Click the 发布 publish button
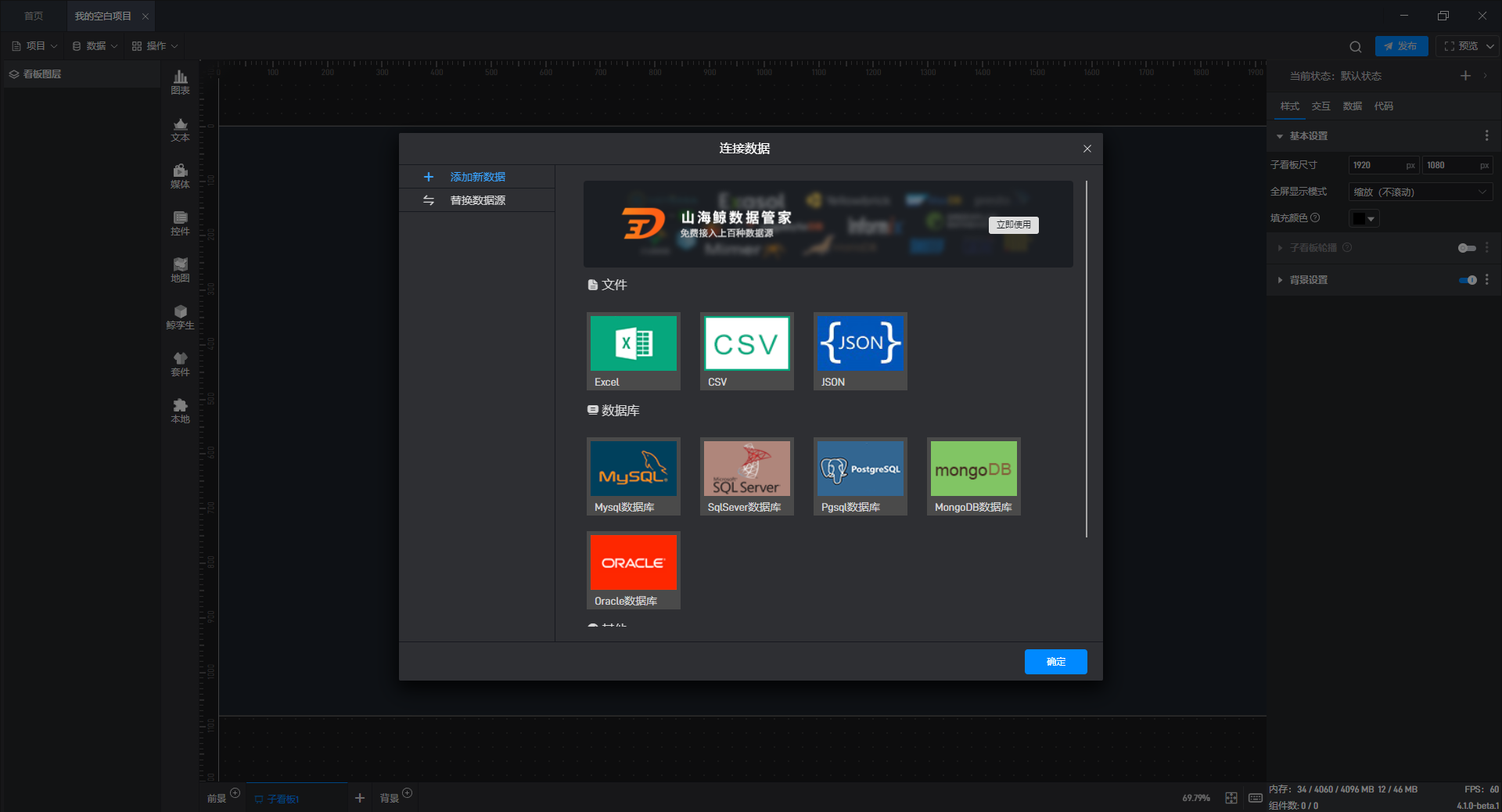The width and height of the screenshot is (1502, 812). [1402, 46]
